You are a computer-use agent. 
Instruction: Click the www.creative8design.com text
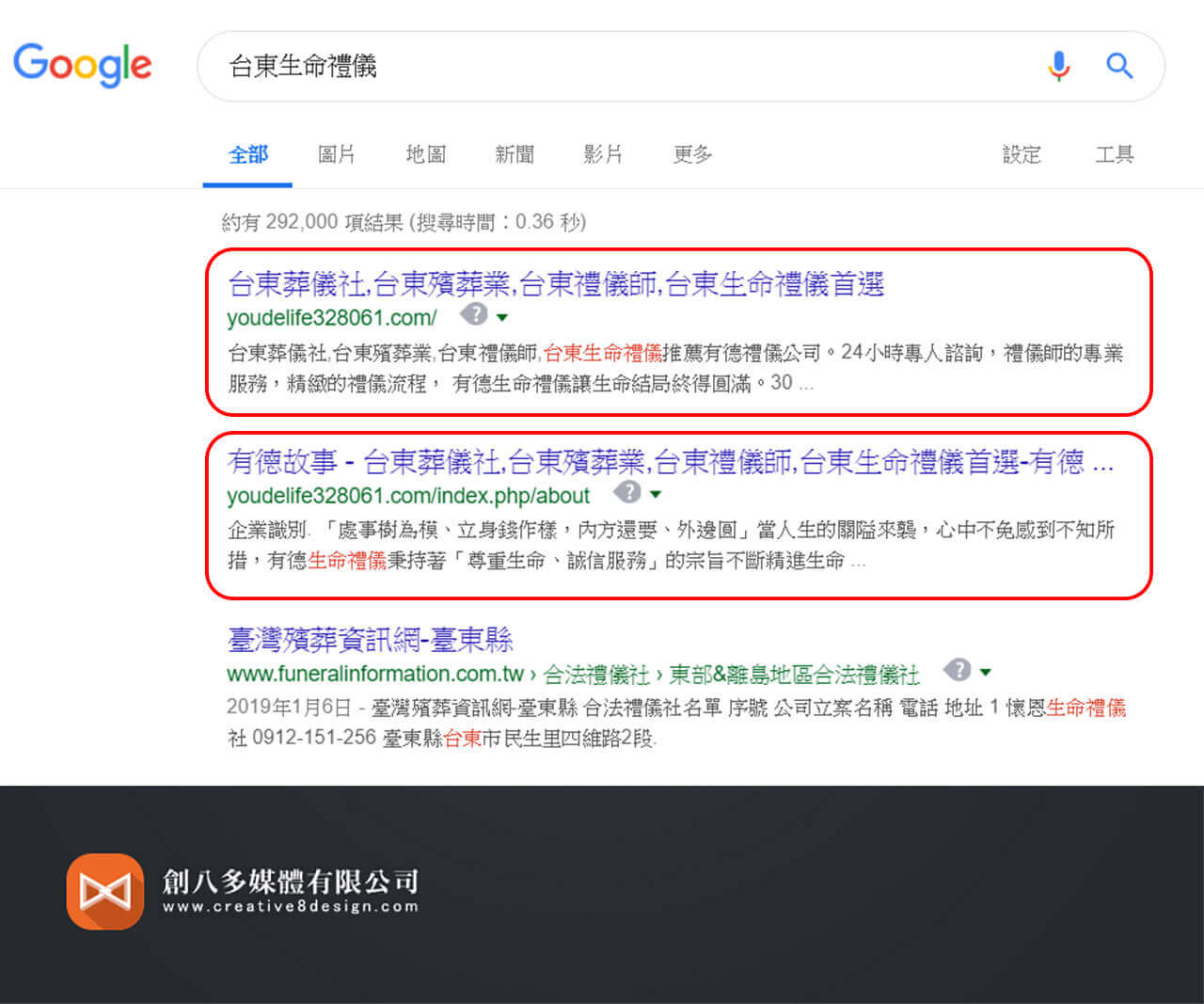tap(290, 907)
